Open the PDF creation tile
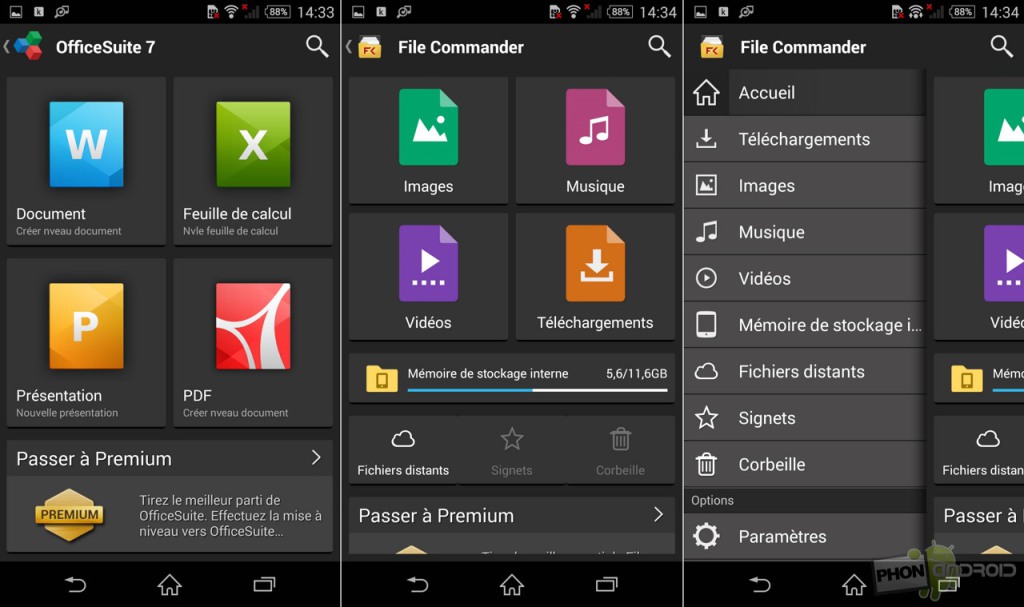This screenshot has height=607, width=1024. point(253,342)
